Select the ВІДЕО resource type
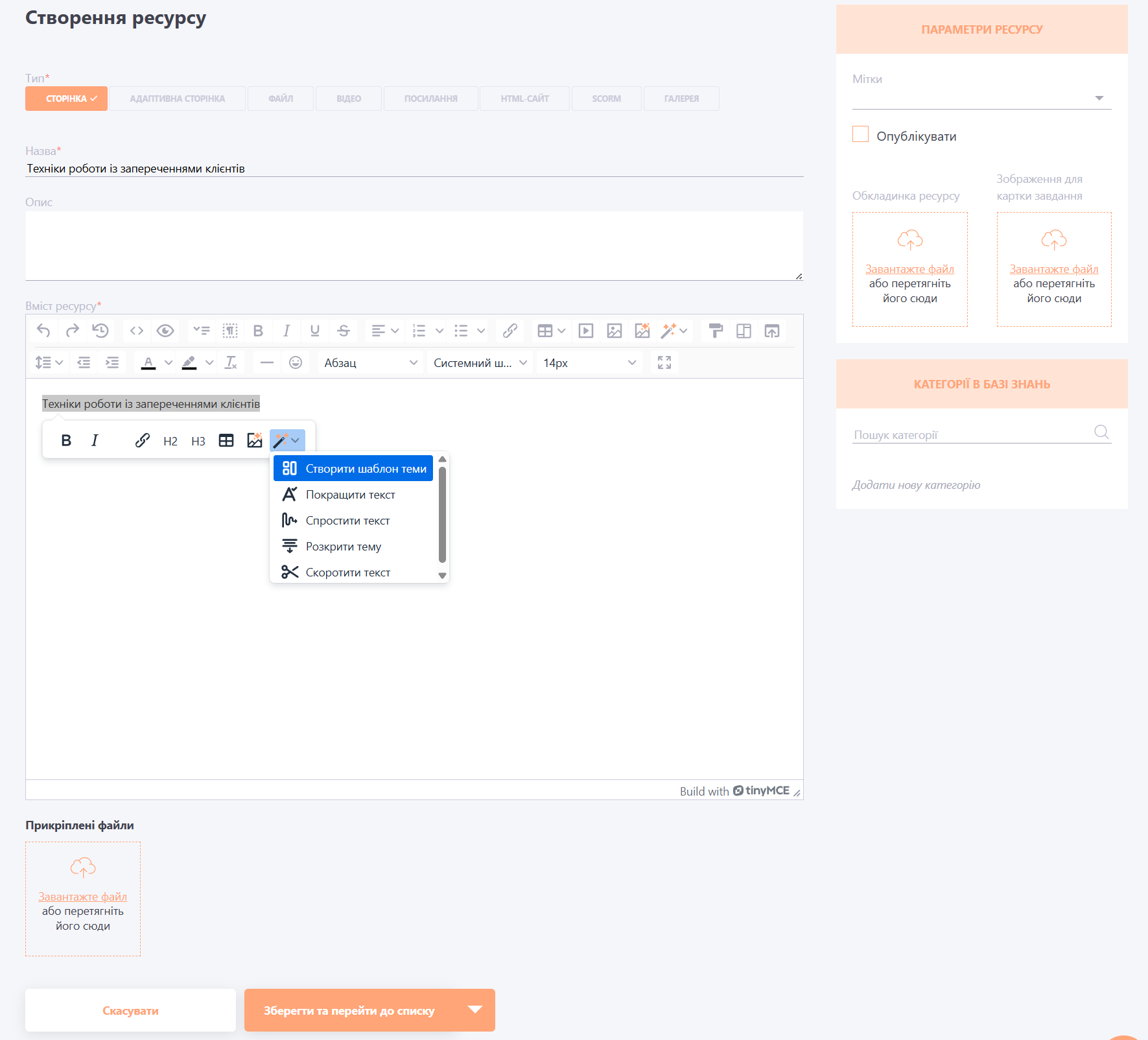 349,99
